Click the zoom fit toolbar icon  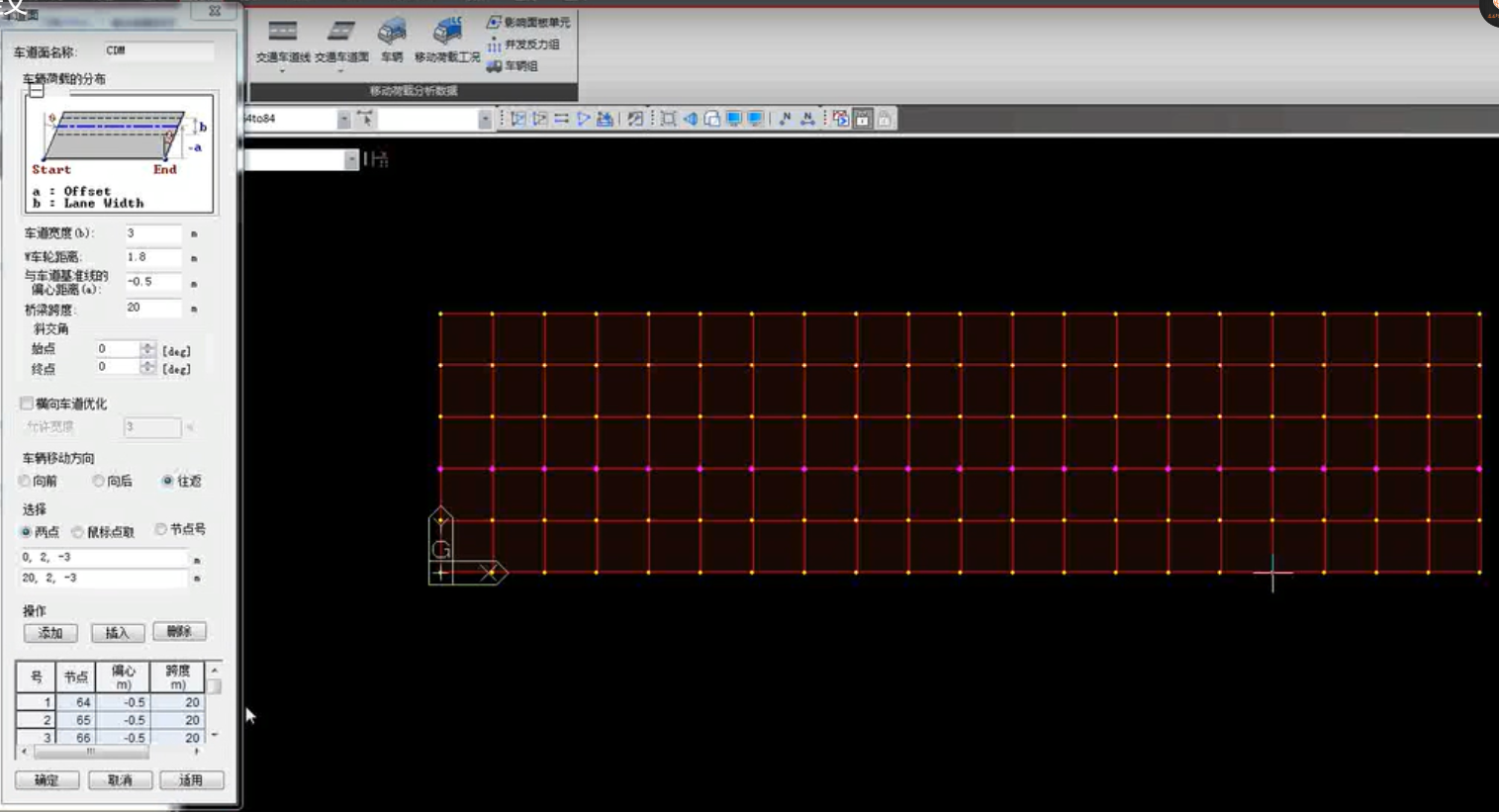click(669, 119)
